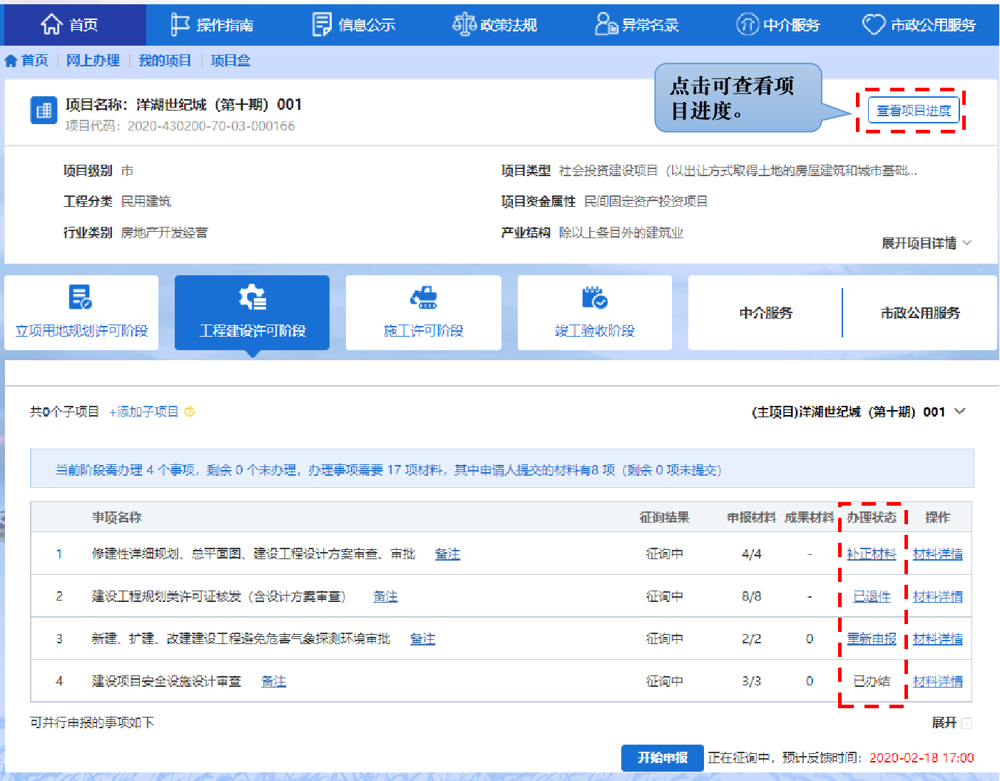
Task: Click the 市政公用服务 heart icon
Action: tap(872, 22)
